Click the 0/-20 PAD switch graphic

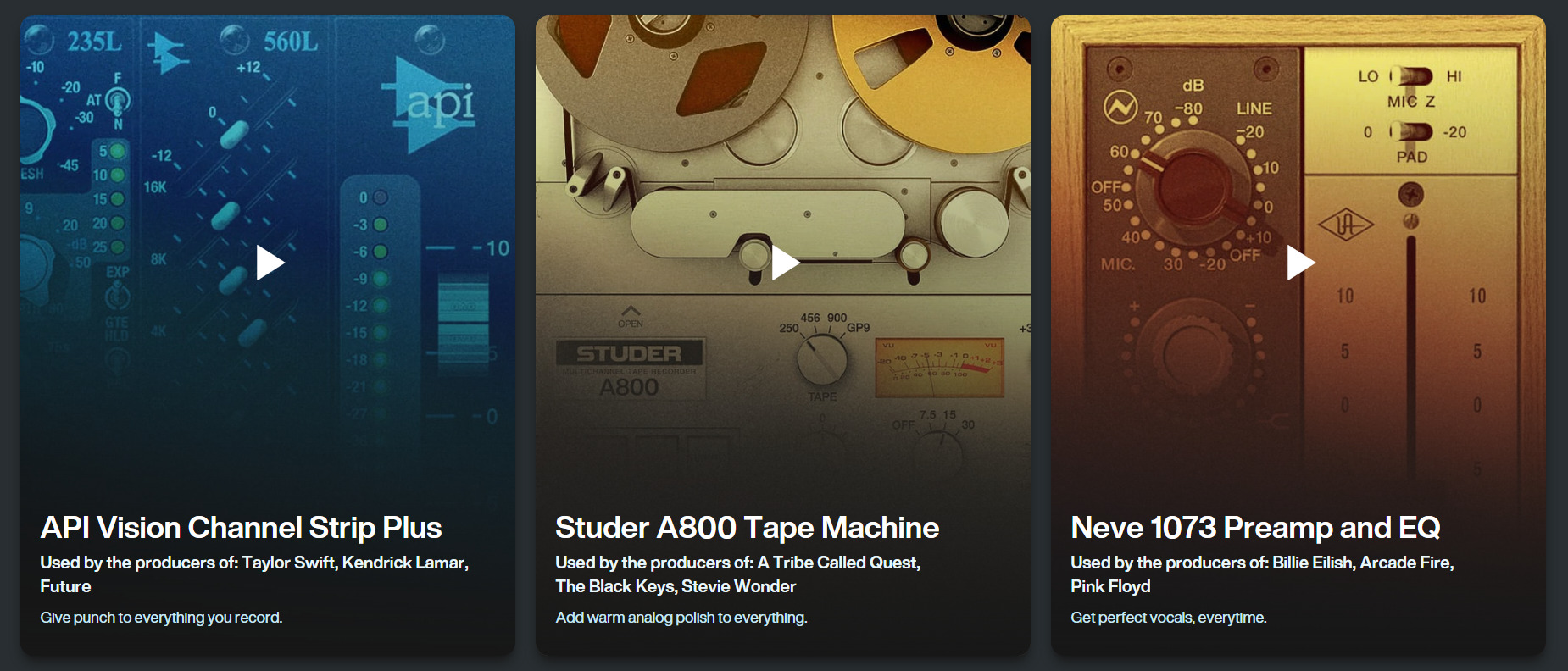pos(1411,132)
